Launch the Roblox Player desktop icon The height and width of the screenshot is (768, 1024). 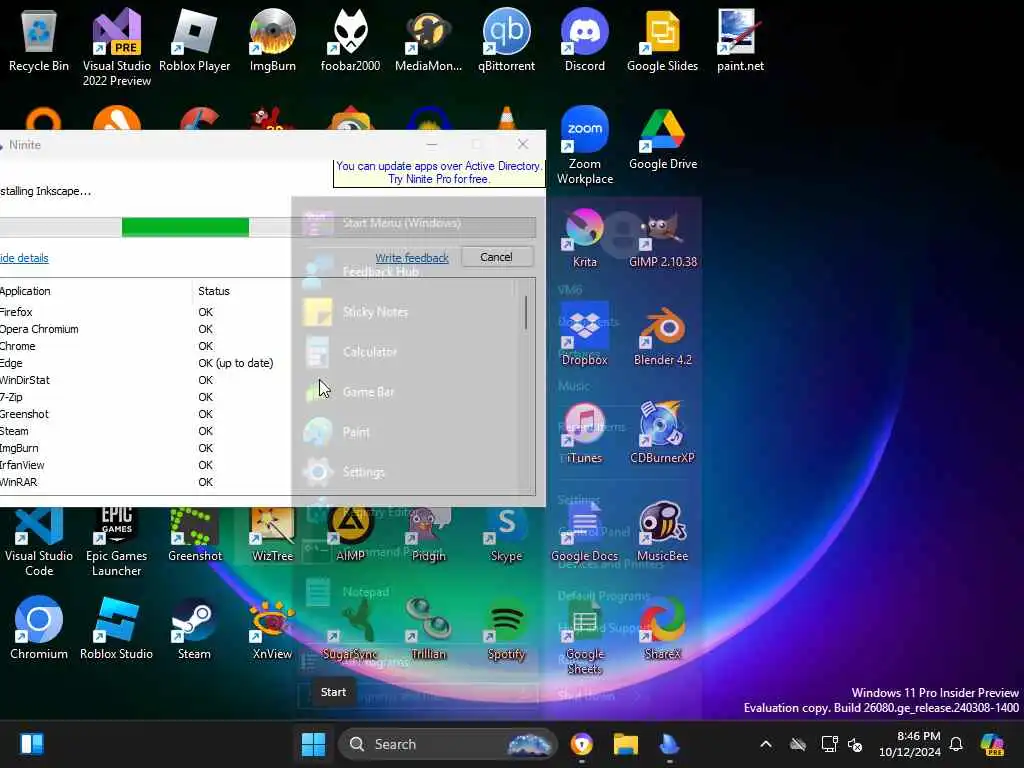(195, 40)
